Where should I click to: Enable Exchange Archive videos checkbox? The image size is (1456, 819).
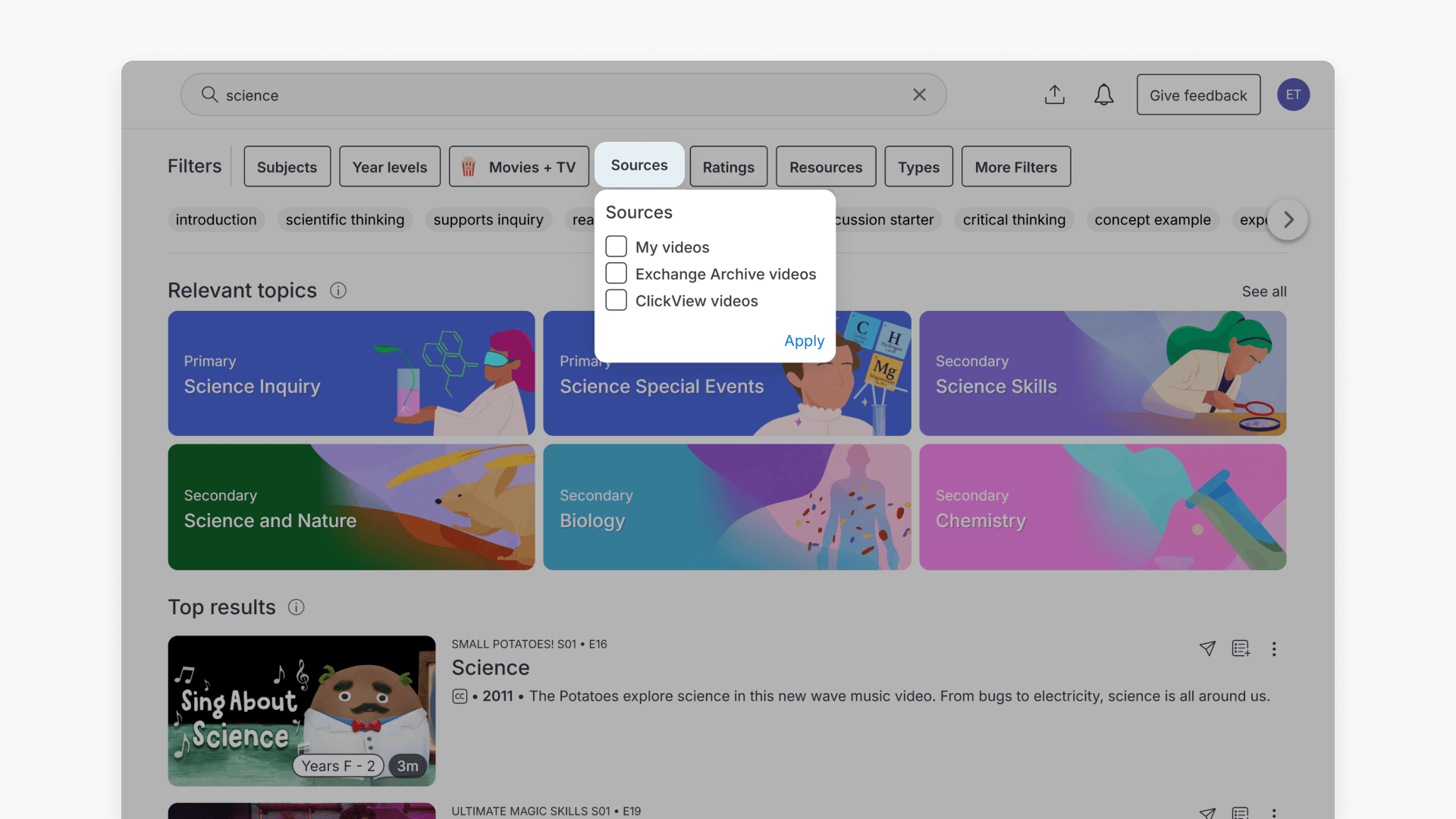616,274
